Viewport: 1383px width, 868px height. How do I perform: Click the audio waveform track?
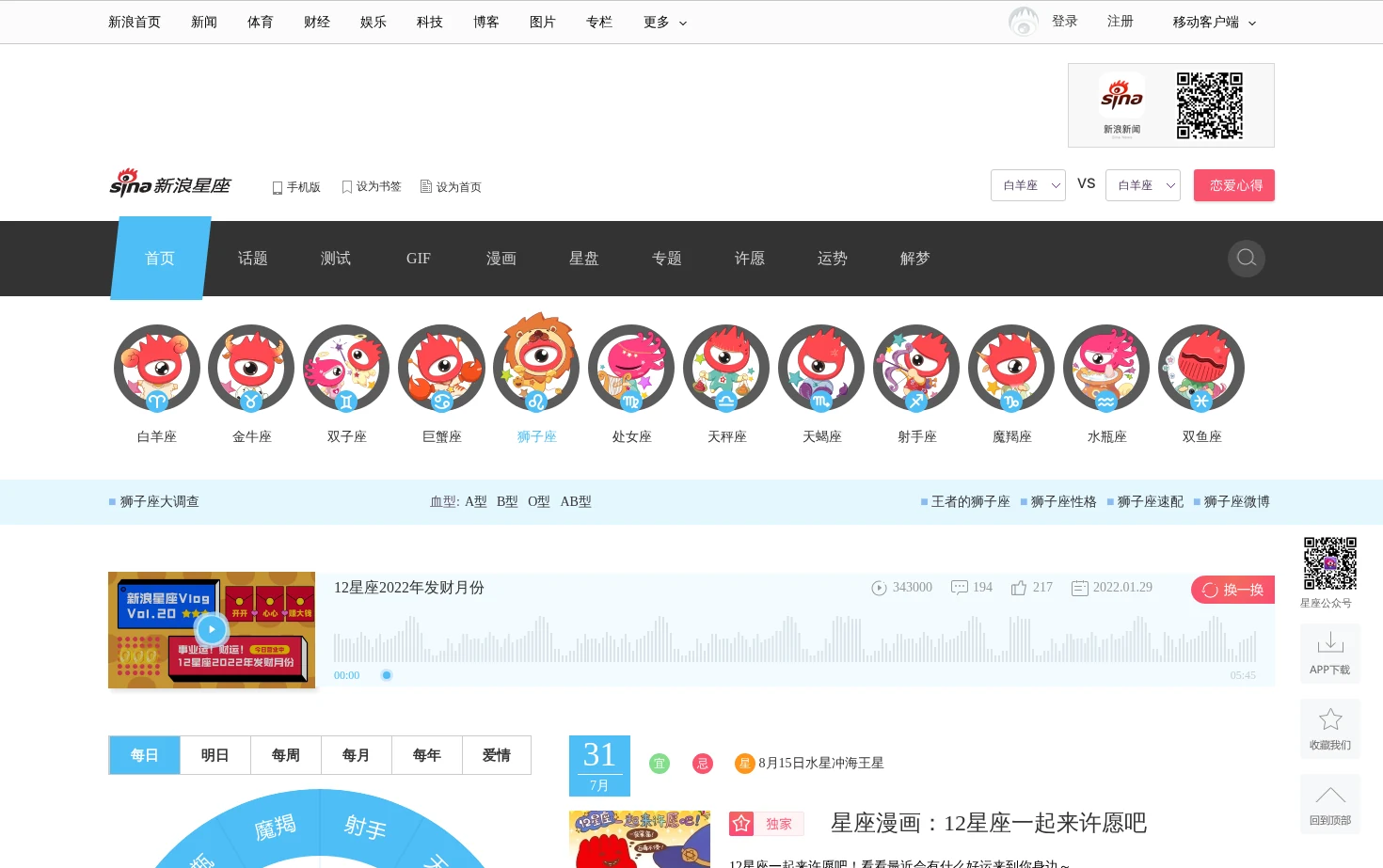[795, 639]
